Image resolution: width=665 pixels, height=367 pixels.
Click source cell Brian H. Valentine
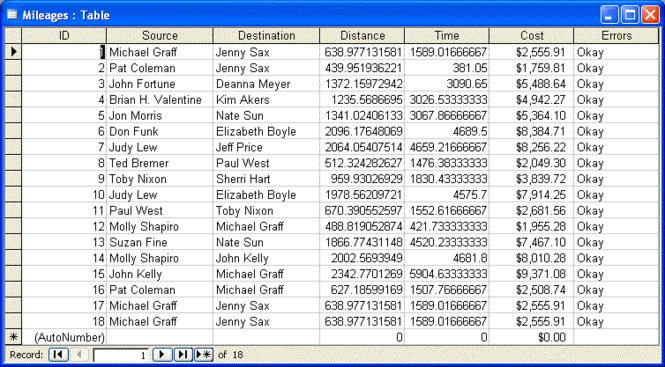pos(159,100)
